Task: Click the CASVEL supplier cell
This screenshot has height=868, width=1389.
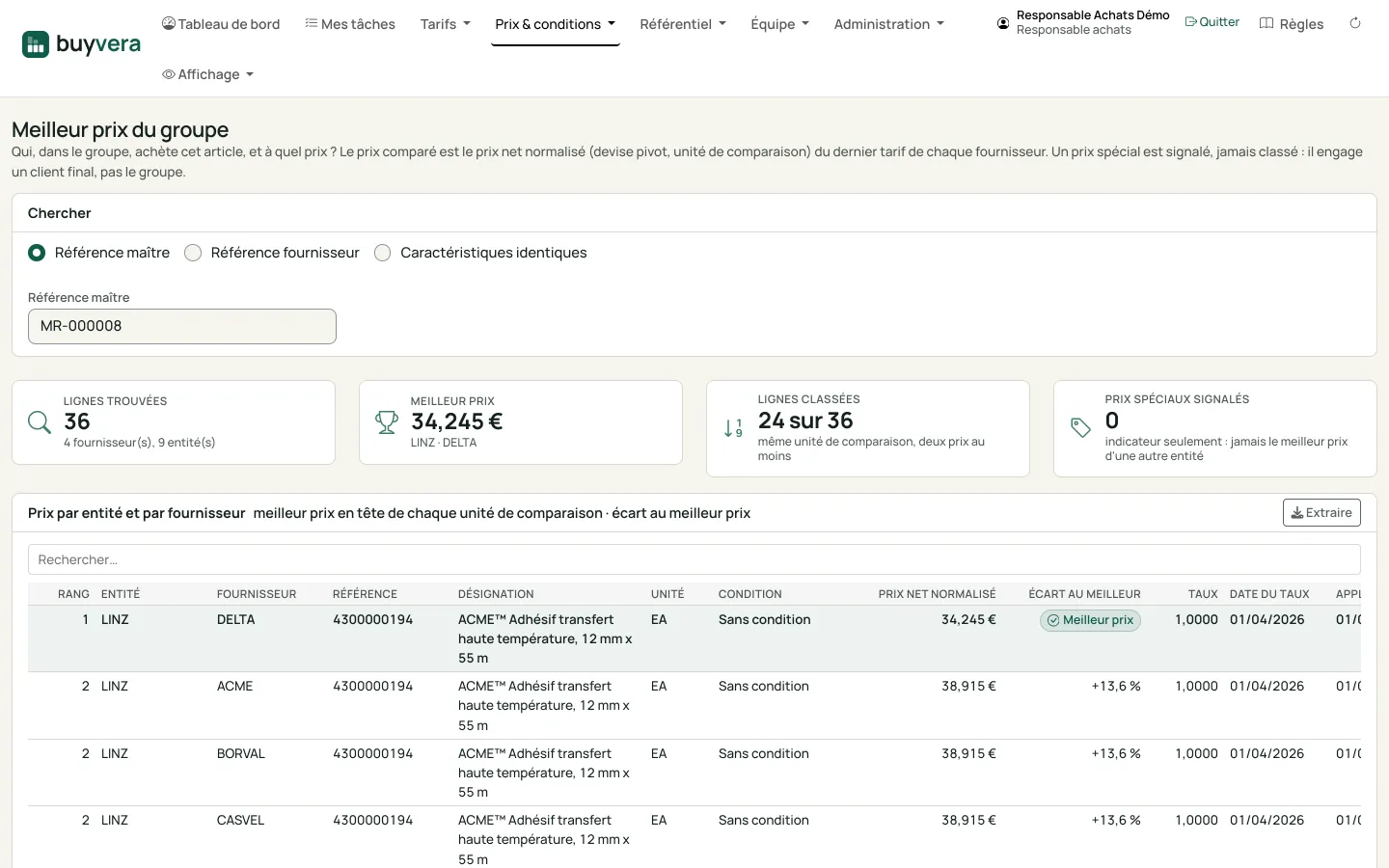Action: point(240,821)
